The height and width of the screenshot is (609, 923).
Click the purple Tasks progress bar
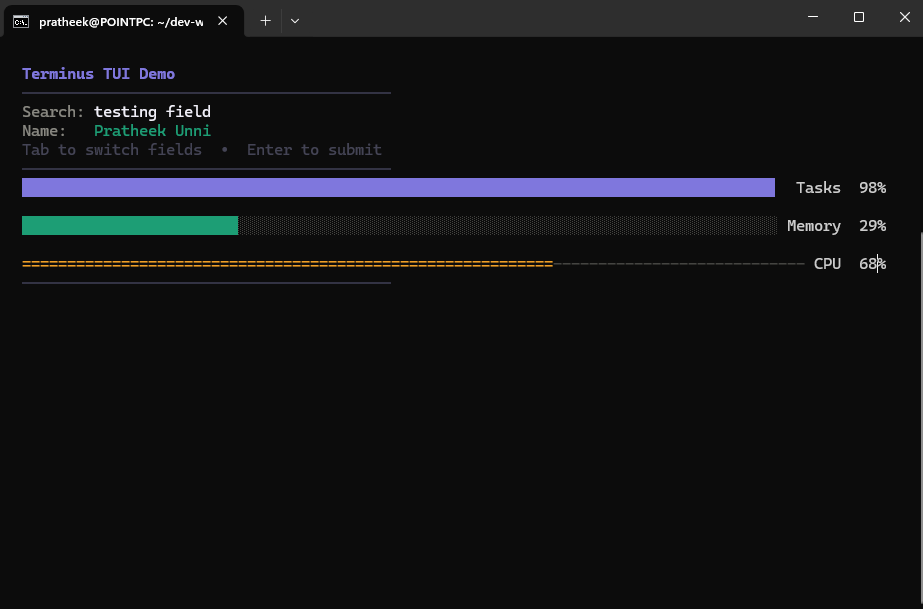coord(399,188)
